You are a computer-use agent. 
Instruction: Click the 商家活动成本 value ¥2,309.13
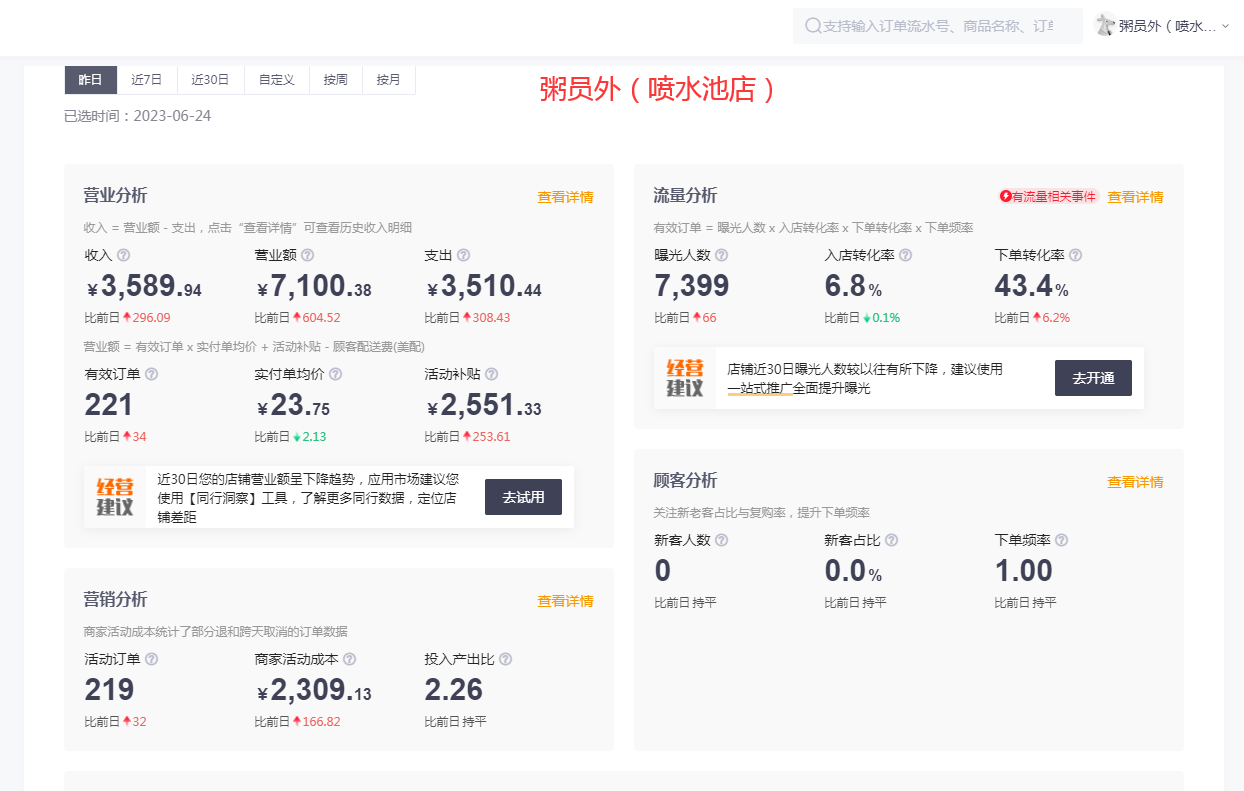314,691
